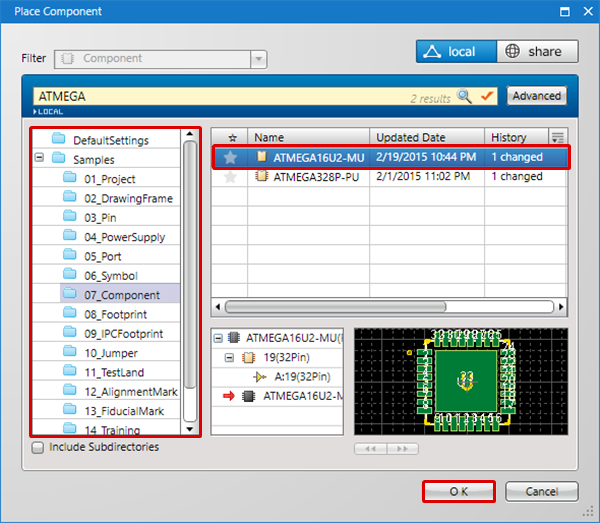This screenshot has width=600, height=523.
Task: Click the History column header
Action: [x=517, y=138]
